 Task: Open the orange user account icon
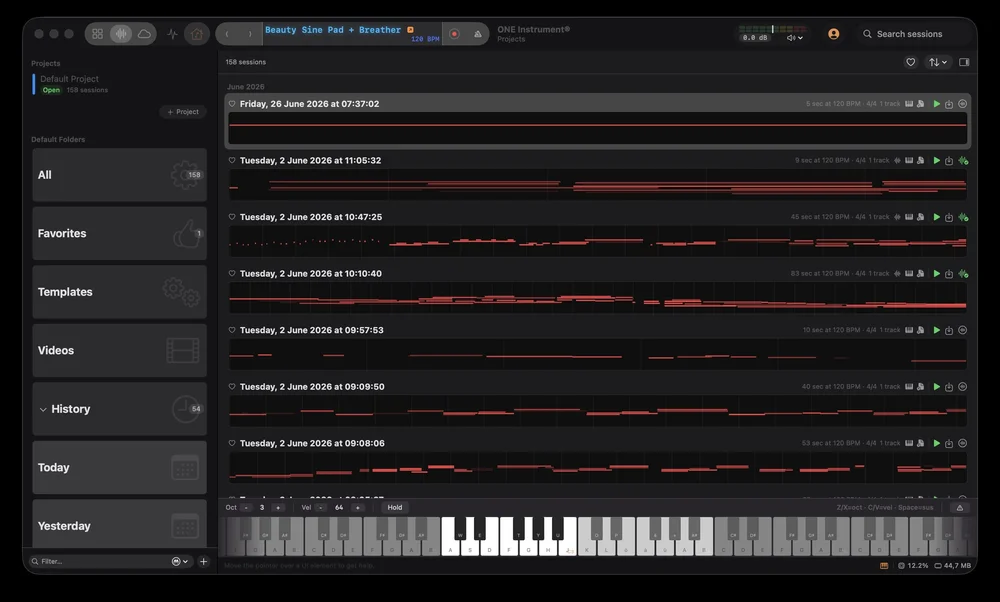coord(834,34)
